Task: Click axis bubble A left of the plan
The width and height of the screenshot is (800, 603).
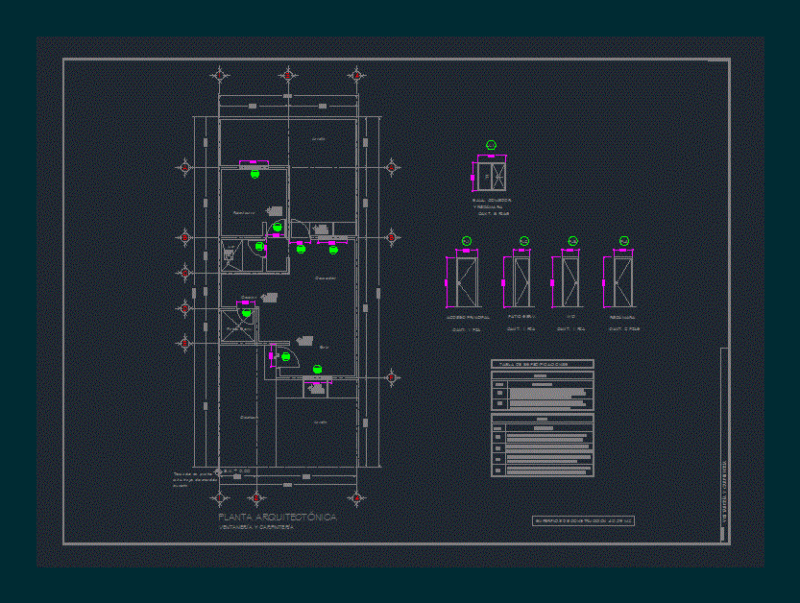Action: coord(185,167)
